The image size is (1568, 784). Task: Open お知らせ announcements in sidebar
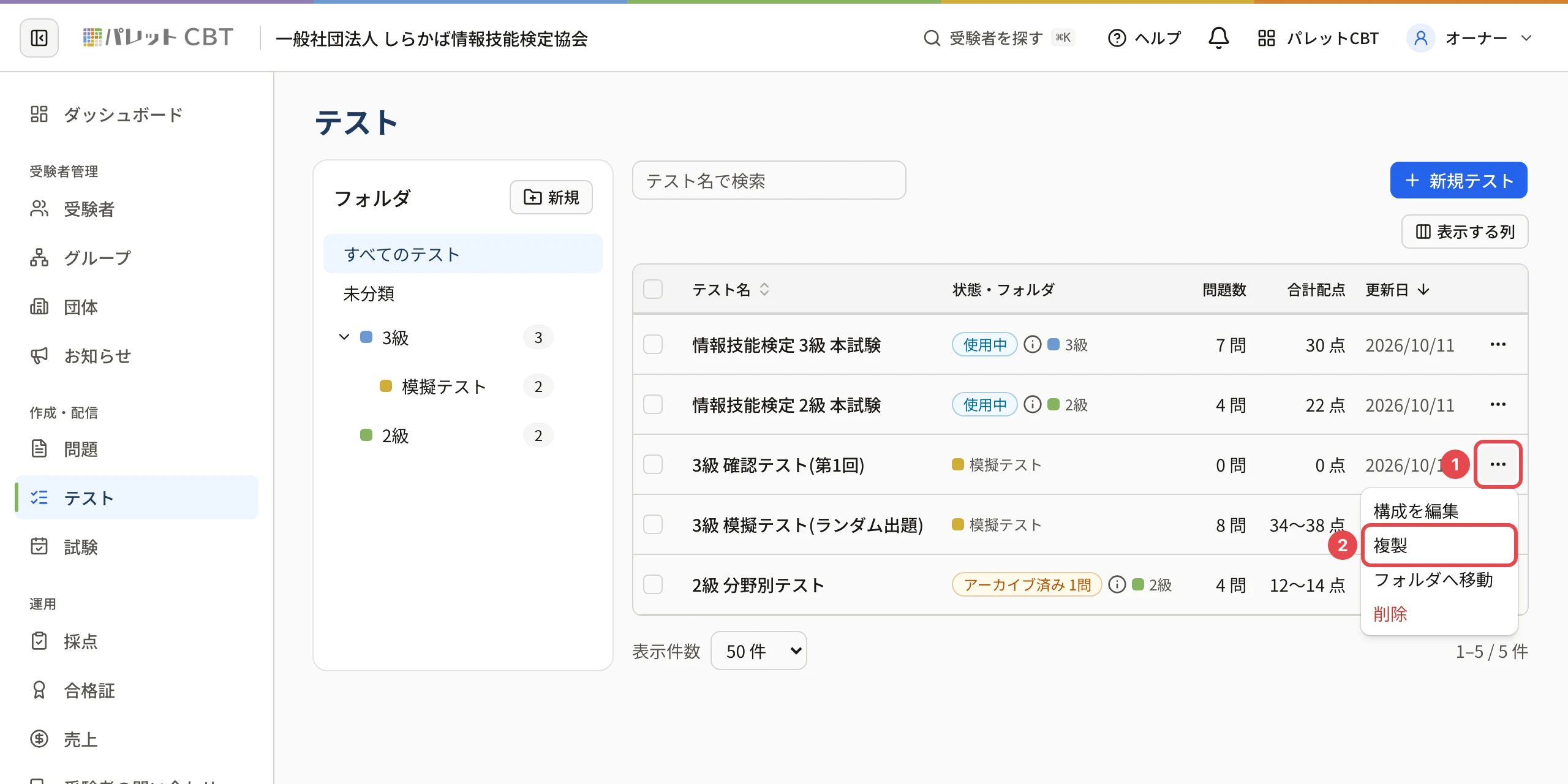pos(137,356)
